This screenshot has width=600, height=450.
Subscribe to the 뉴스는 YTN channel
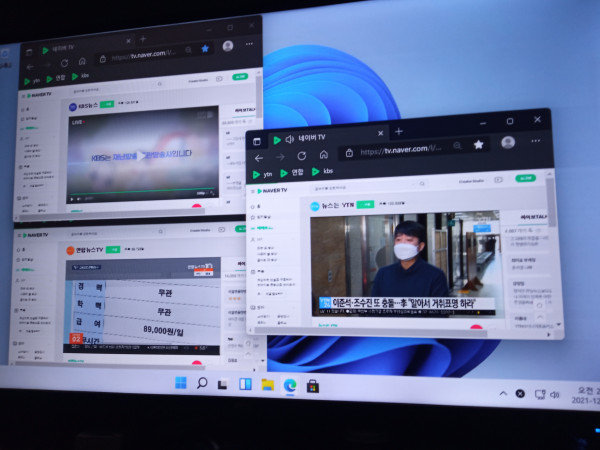[365, 205]
